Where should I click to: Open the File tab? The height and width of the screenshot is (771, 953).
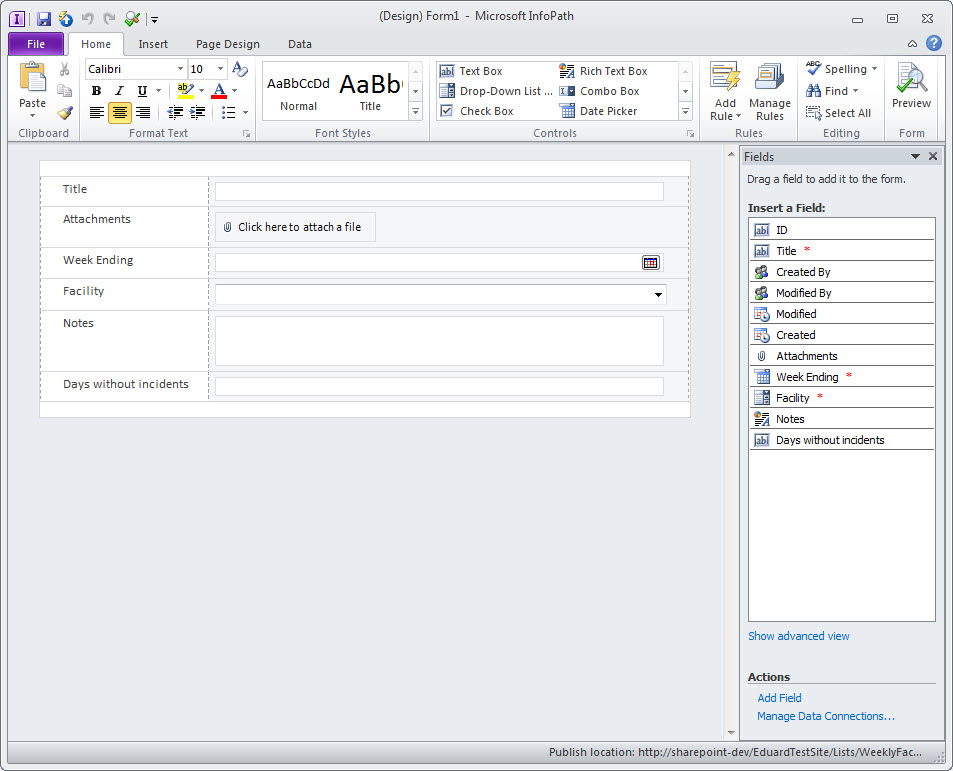pyautogui.click(x=36, y=44)
